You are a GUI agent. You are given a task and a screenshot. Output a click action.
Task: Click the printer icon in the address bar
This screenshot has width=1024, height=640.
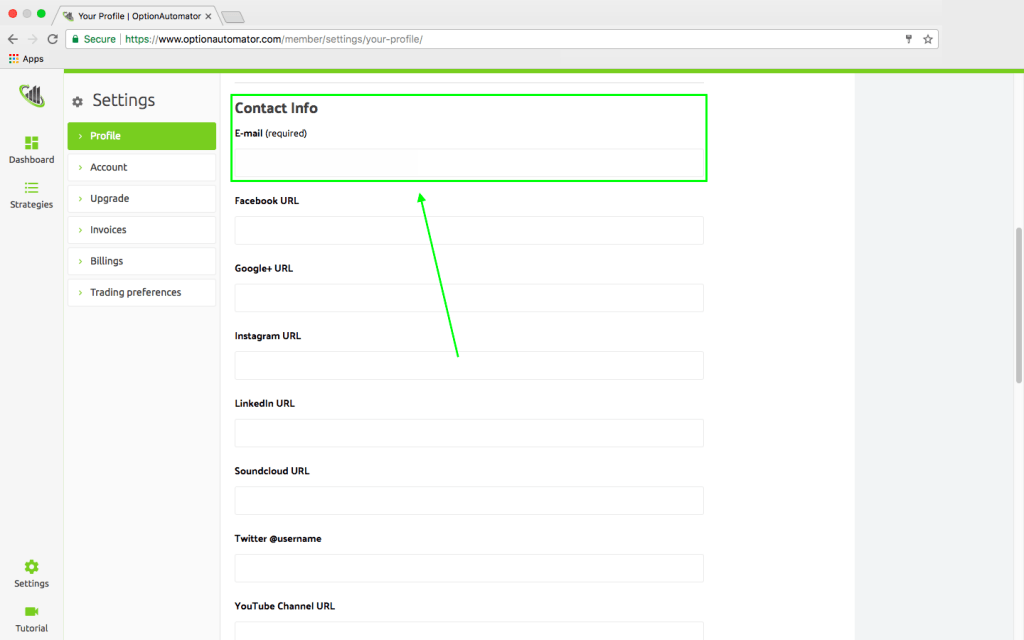[908, 39]
